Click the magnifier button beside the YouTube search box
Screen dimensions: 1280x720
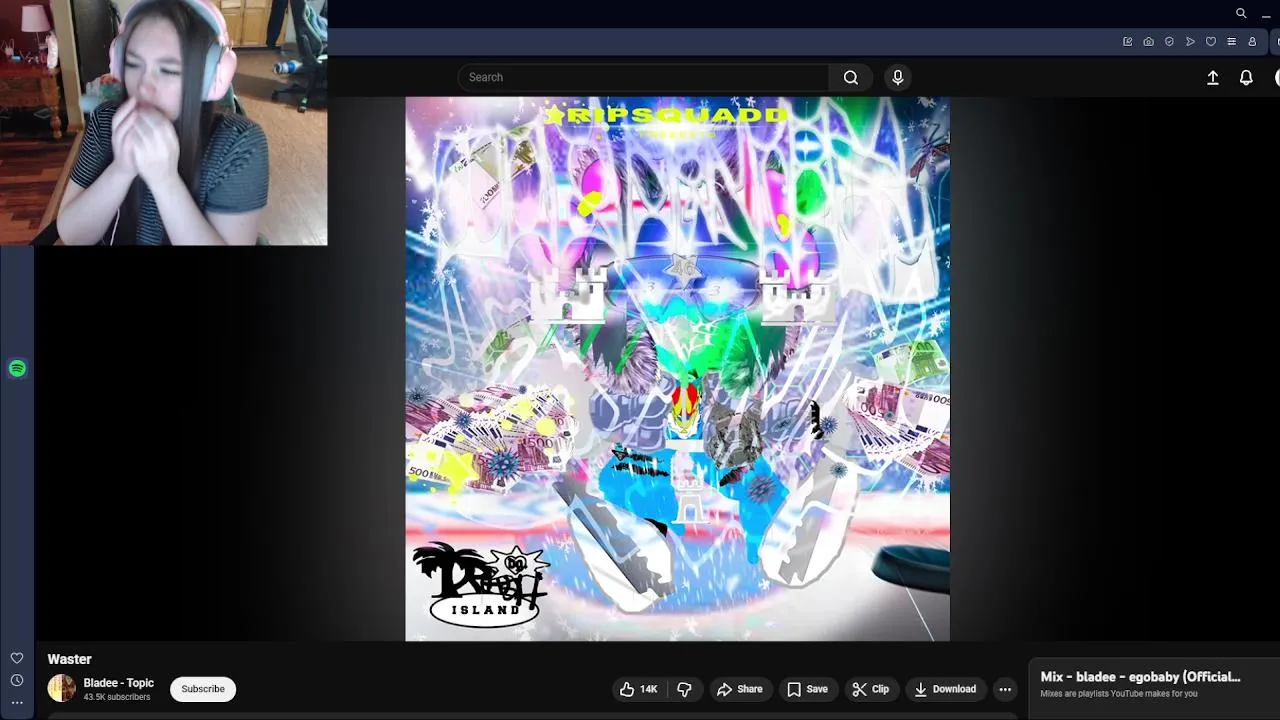click(x=851, y=77)
